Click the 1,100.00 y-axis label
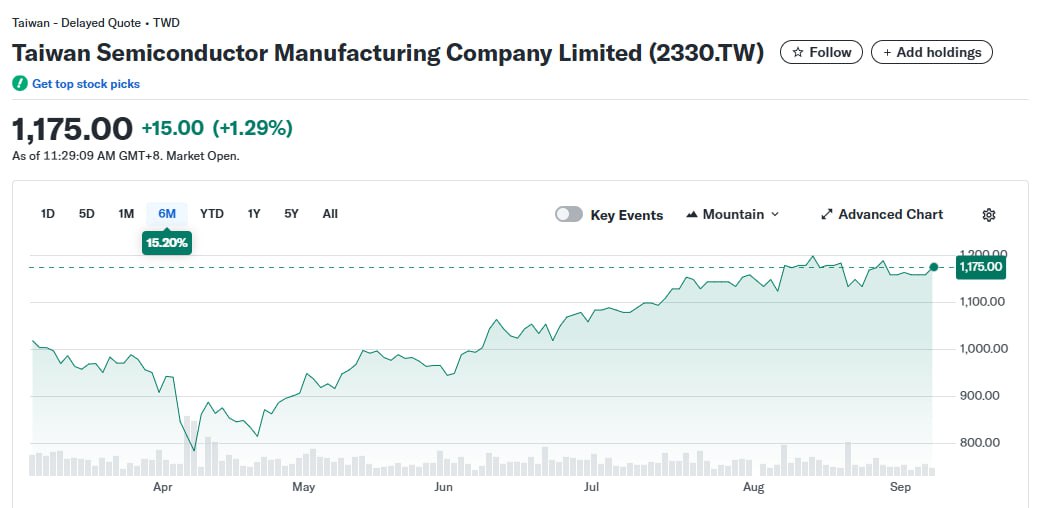This screenshot has width=1038, height=508. tap(984, 302)
